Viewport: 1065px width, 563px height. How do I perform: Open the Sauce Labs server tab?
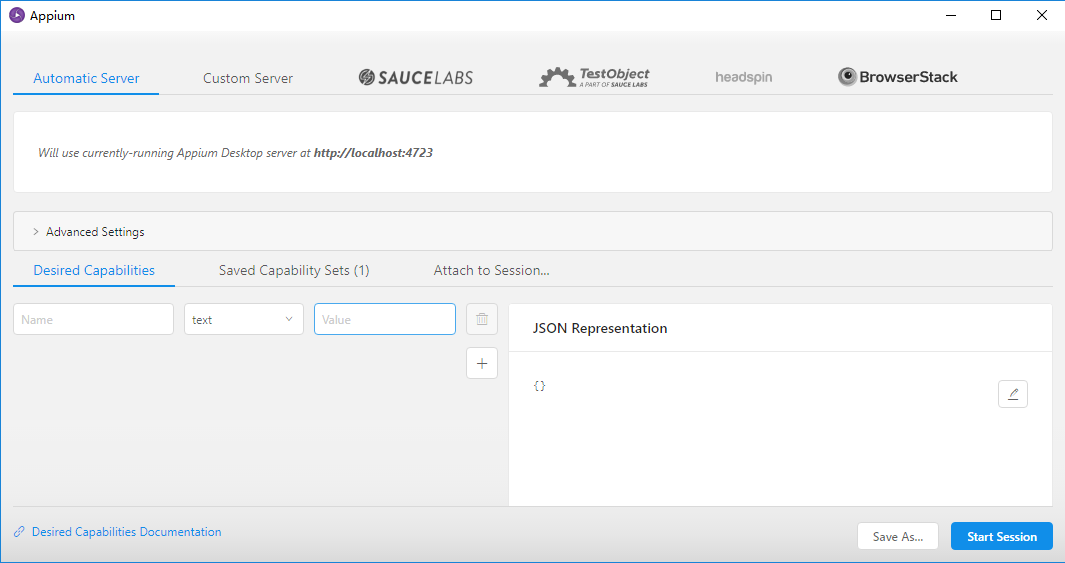pos(415,78)
